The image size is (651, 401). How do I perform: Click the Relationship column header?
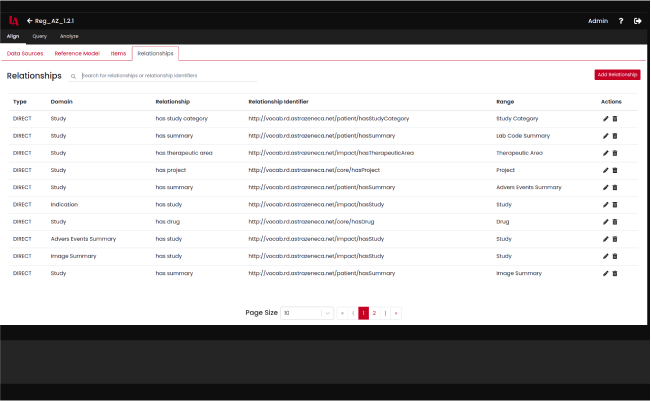click(x=173, y=102)
